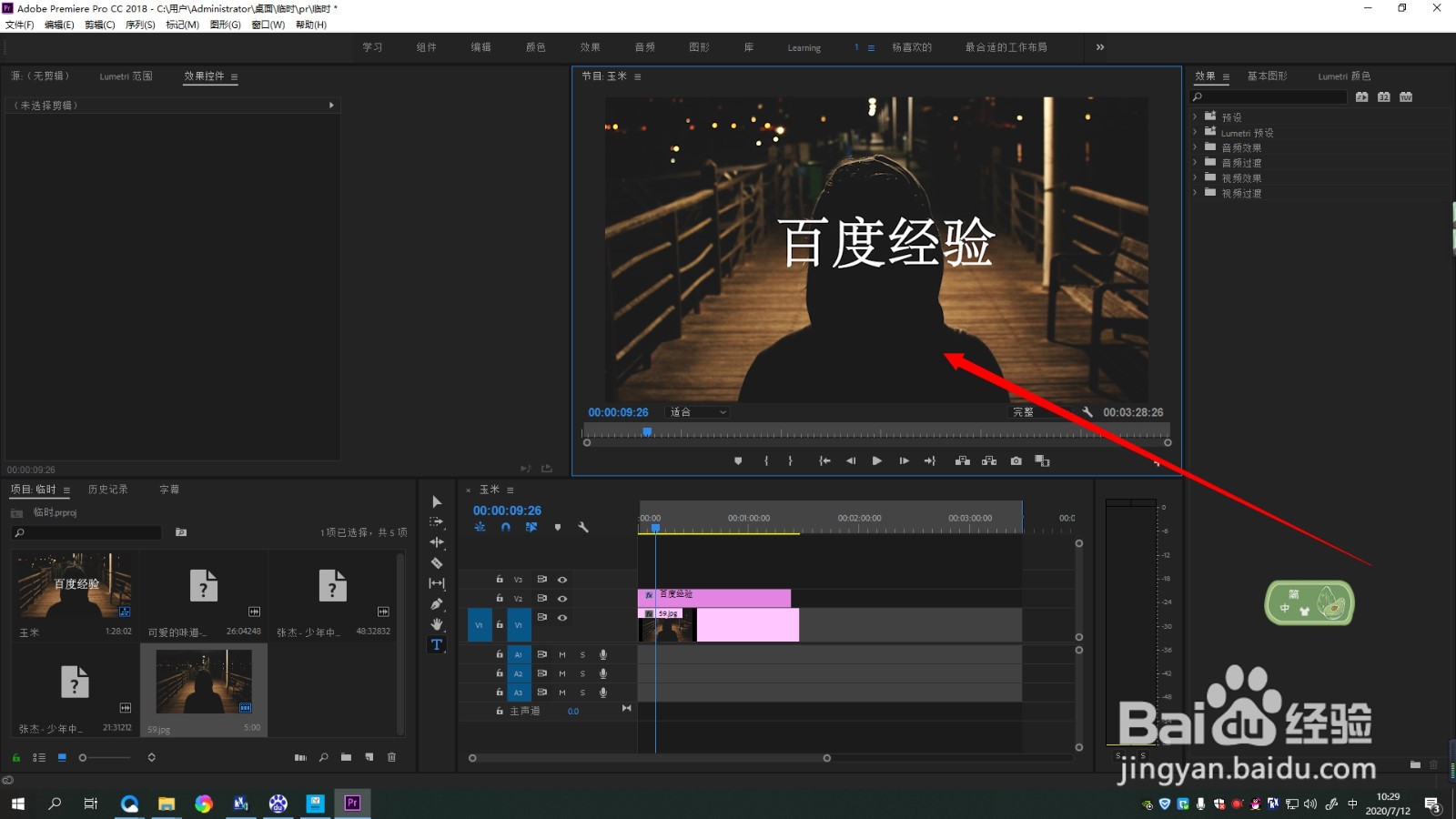Select the Selection arrow tool
This screenshot has width=1456, height=819.
[x=437, y=501]
